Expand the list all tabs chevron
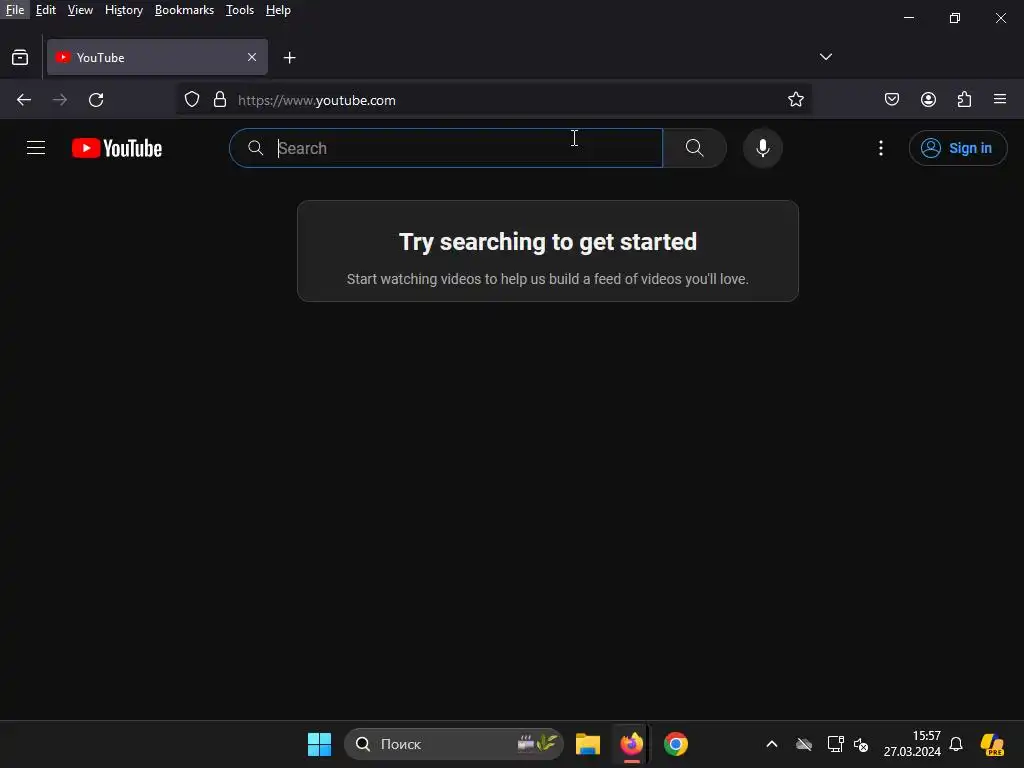1024x768 pixels. tap(825, 57)
